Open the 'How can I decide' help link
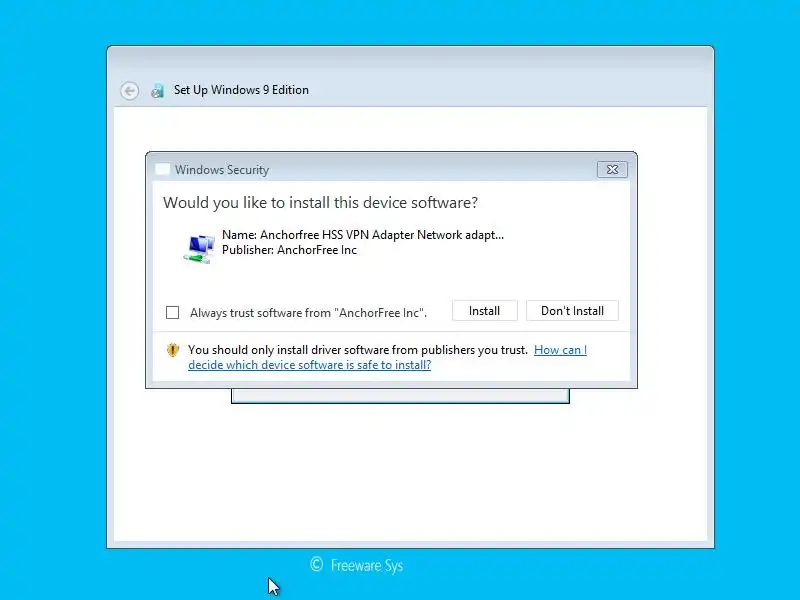800x600 pixels. [388, 358]
